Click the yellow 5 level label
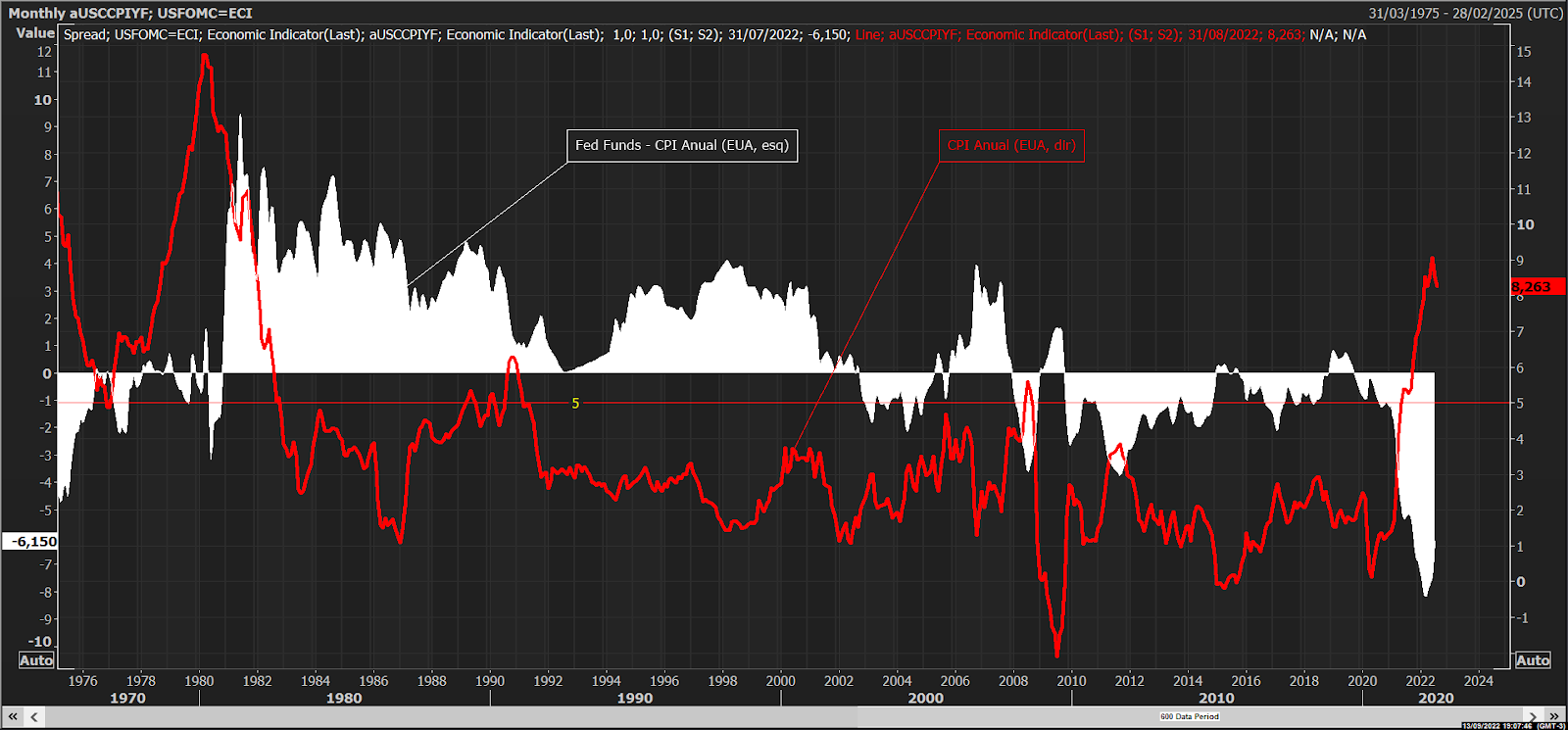This screenshot has height=730, width=1568. [x=575, y=403]
